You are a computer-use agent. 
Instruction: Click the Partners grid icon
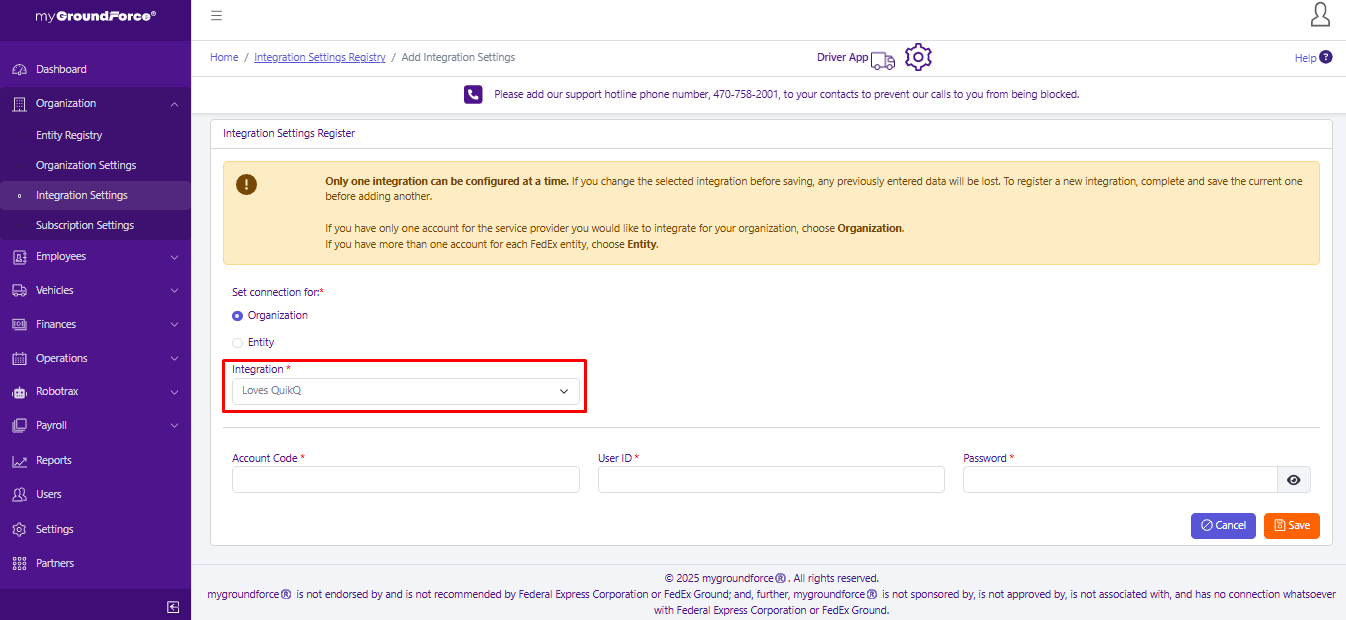pos(19,564)
